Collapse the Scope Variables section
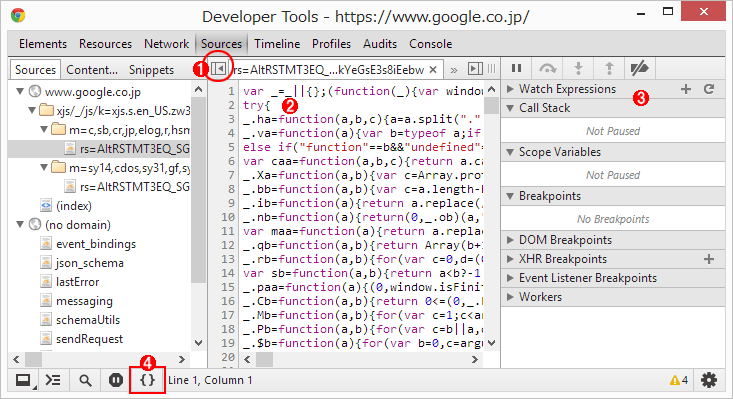Screen dimensions: 733x399 click(510, 152)
